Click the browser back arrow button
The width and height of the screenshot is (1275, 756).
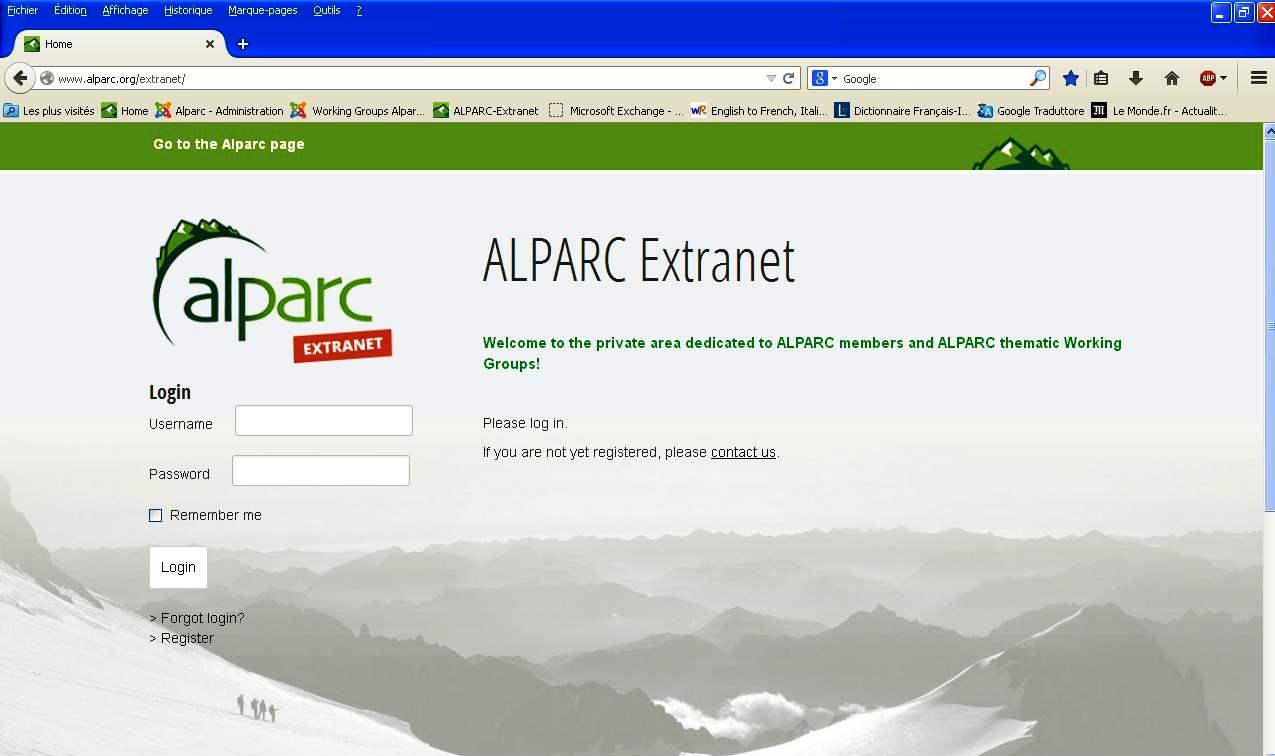coord(19,78)
